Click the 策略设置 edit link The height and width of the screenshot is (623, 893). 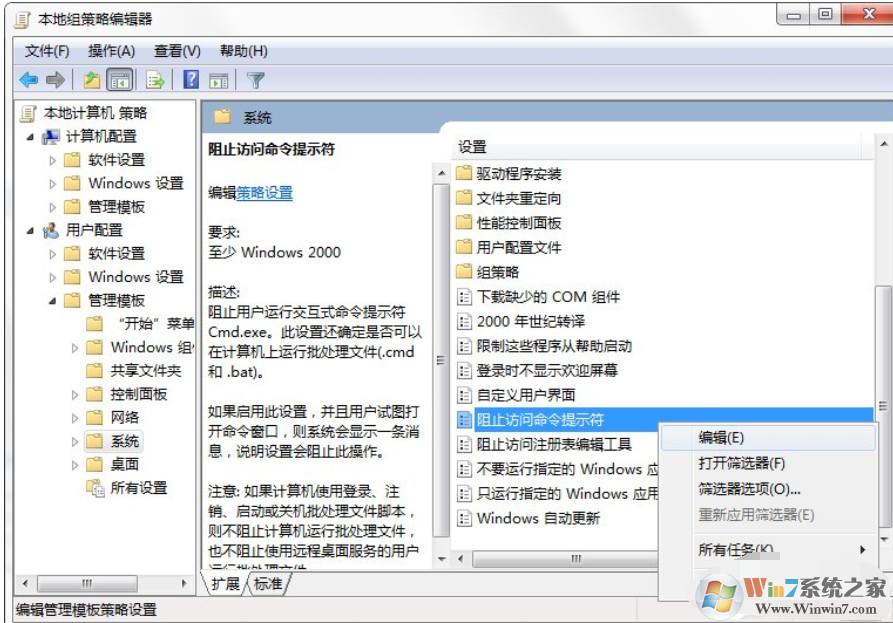tap(264, 196)
